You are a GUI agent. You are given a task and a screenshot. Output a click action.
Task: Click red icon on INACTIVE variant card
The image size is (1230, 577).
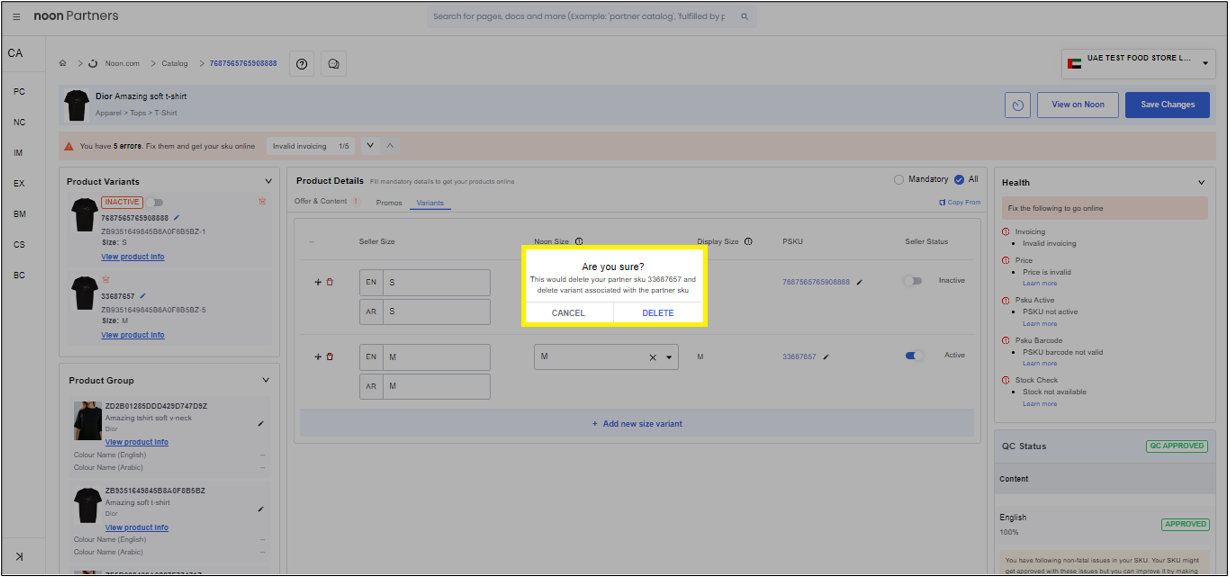click(262, 202)
